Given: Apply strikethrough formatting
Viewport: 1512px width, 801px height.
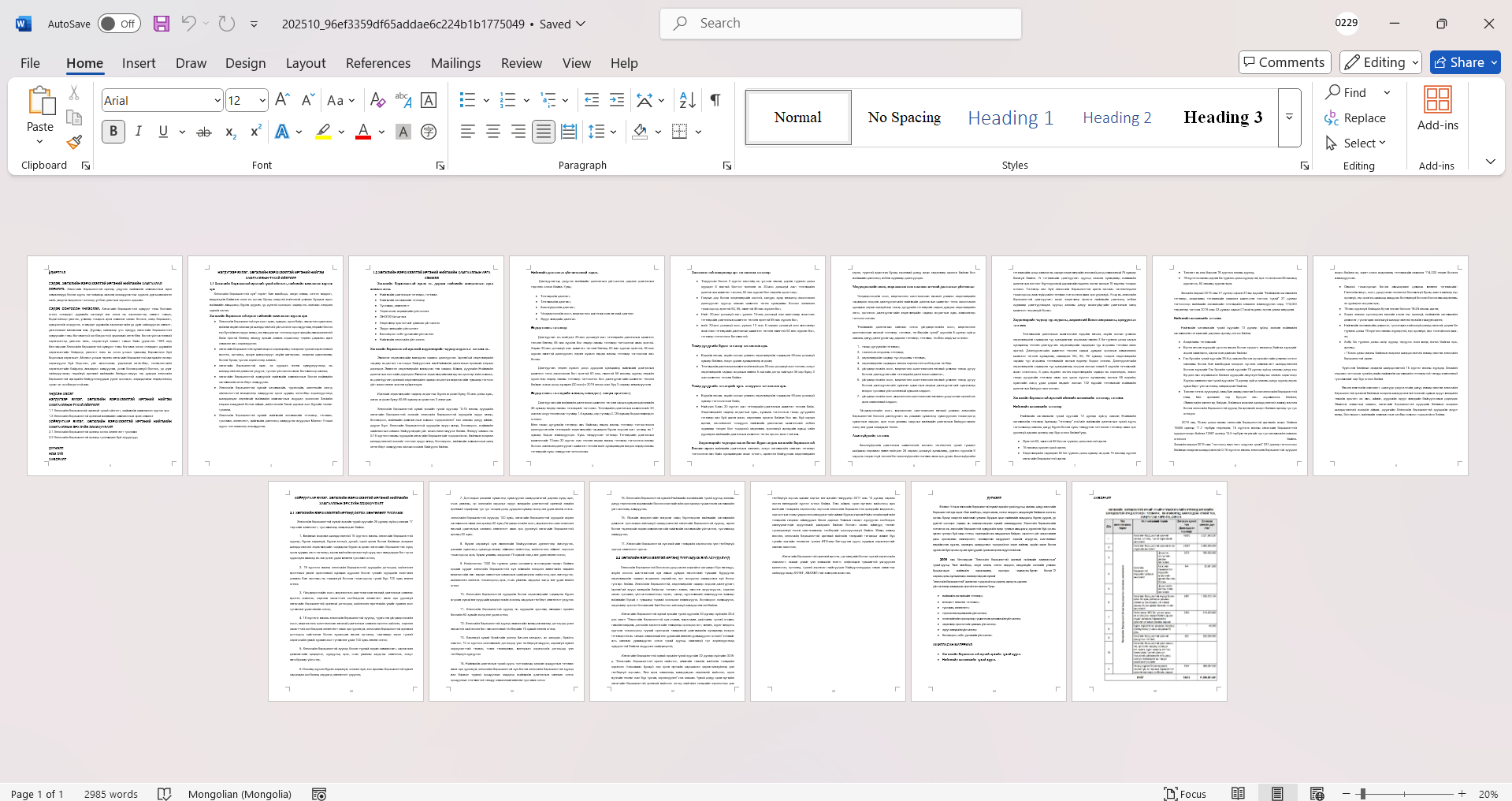Looking at the screenshot, I should pyautogui.click(x=204, y=132).
